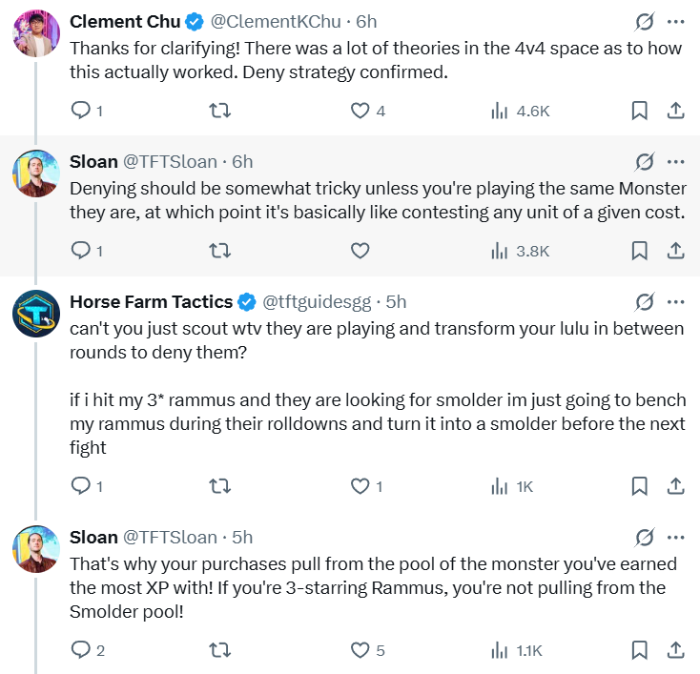Like Clement Chu's tweet
This screenshot has height=674, width=700.
[x=360, y=111]
